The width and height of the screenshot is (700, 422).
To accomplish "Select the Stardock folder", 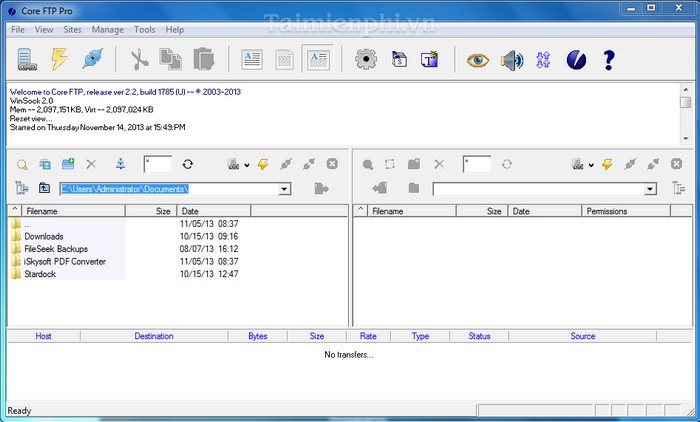I will tap(40, 274).
